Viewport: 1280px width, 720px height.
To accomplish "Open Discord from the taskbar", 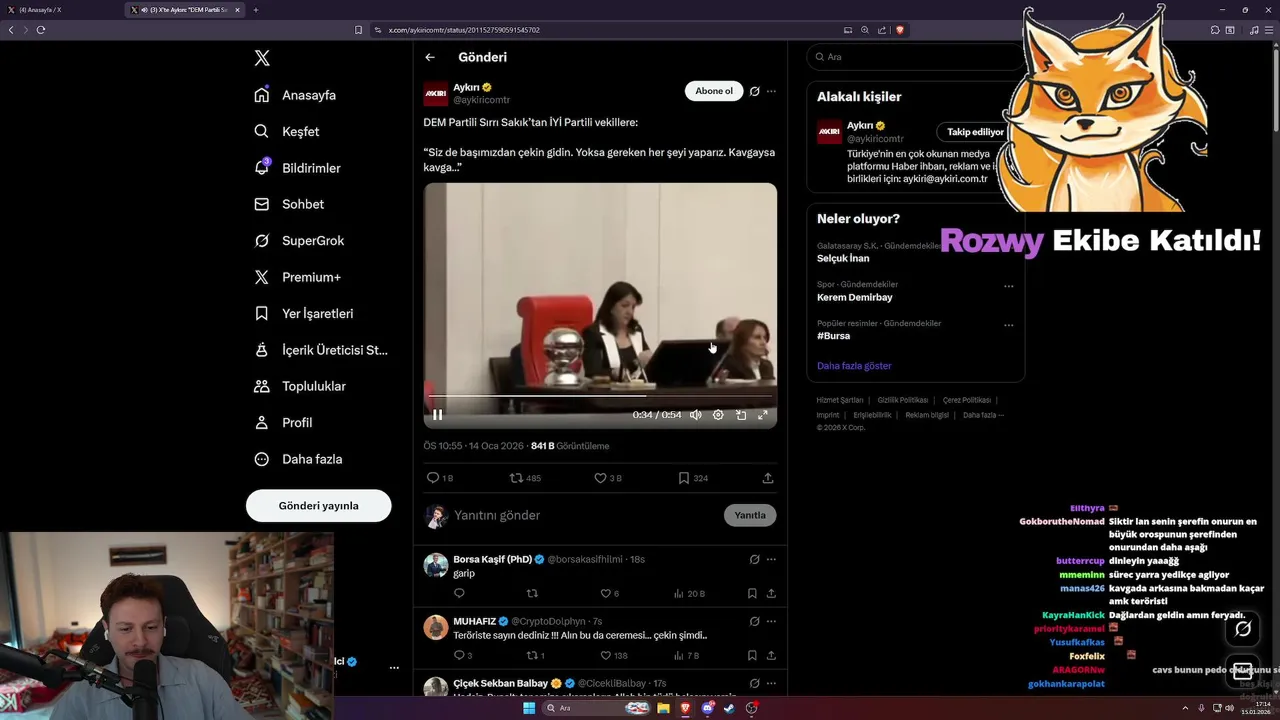I will coord(708,708).
